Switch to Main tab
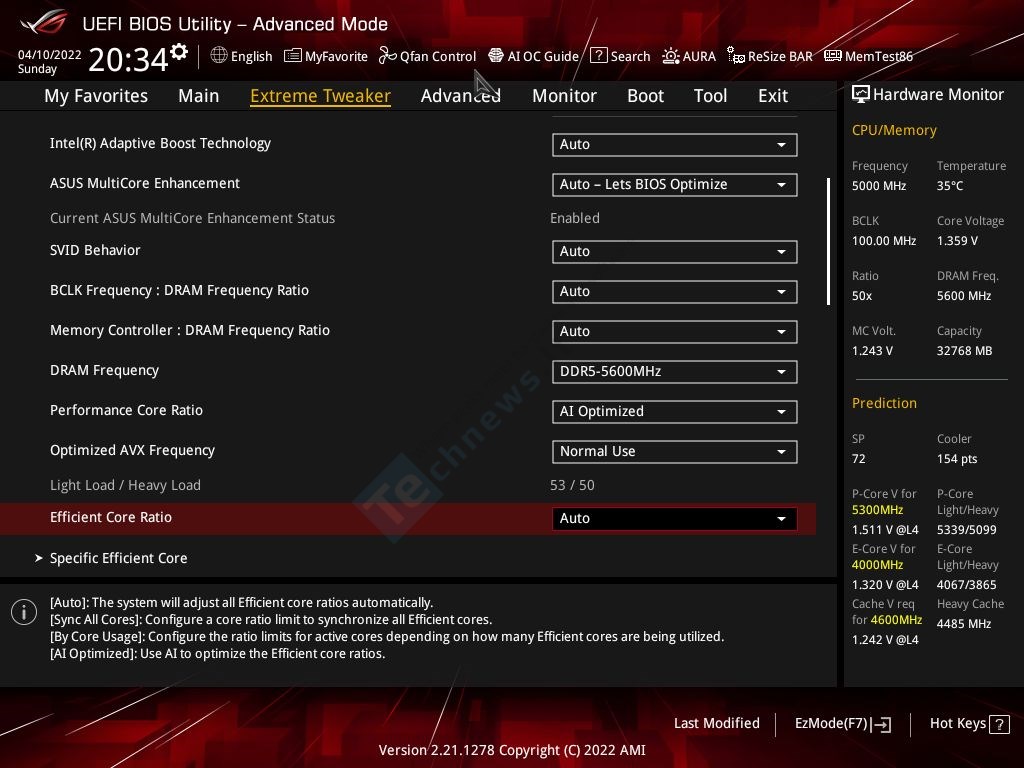 pyautogui.click(x=199, y=96)
